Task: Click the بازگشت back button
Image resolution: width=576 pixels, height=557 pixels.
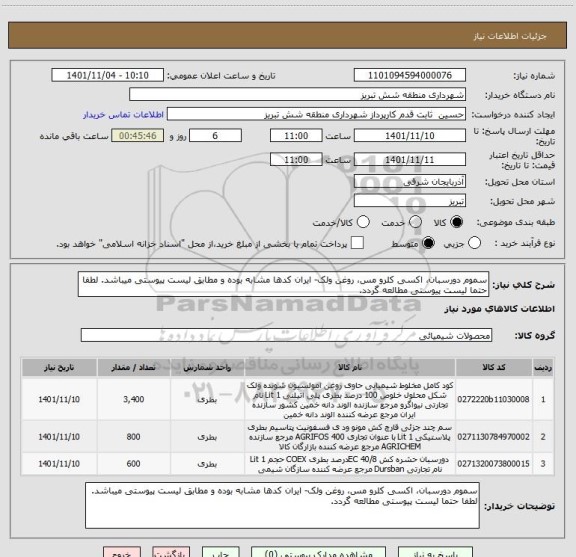Action: 171,552
